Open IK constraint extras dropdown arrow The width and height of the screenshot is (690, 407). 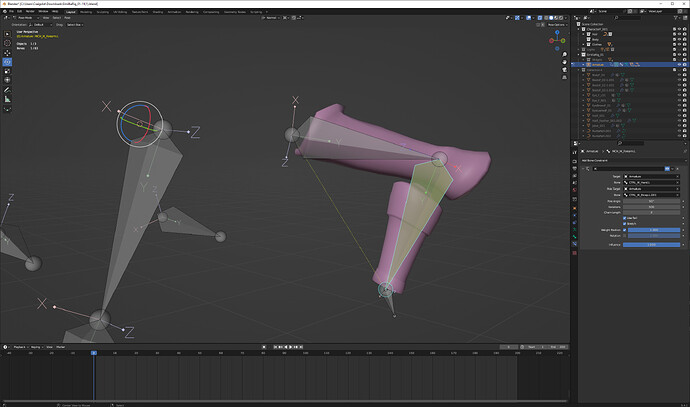(672, 169)
